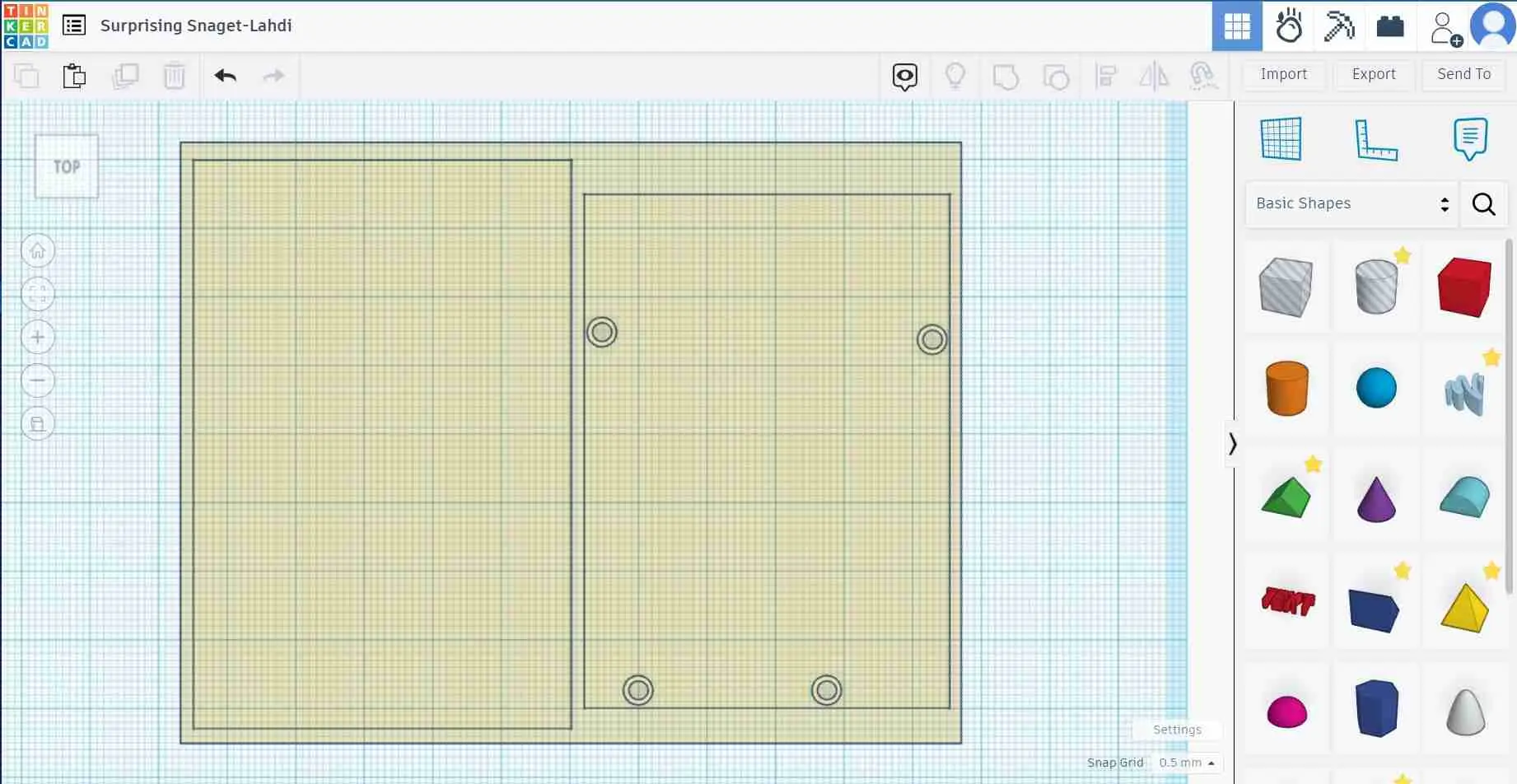
Task: Click the Ungroup tool
Action: (1057, 75)
